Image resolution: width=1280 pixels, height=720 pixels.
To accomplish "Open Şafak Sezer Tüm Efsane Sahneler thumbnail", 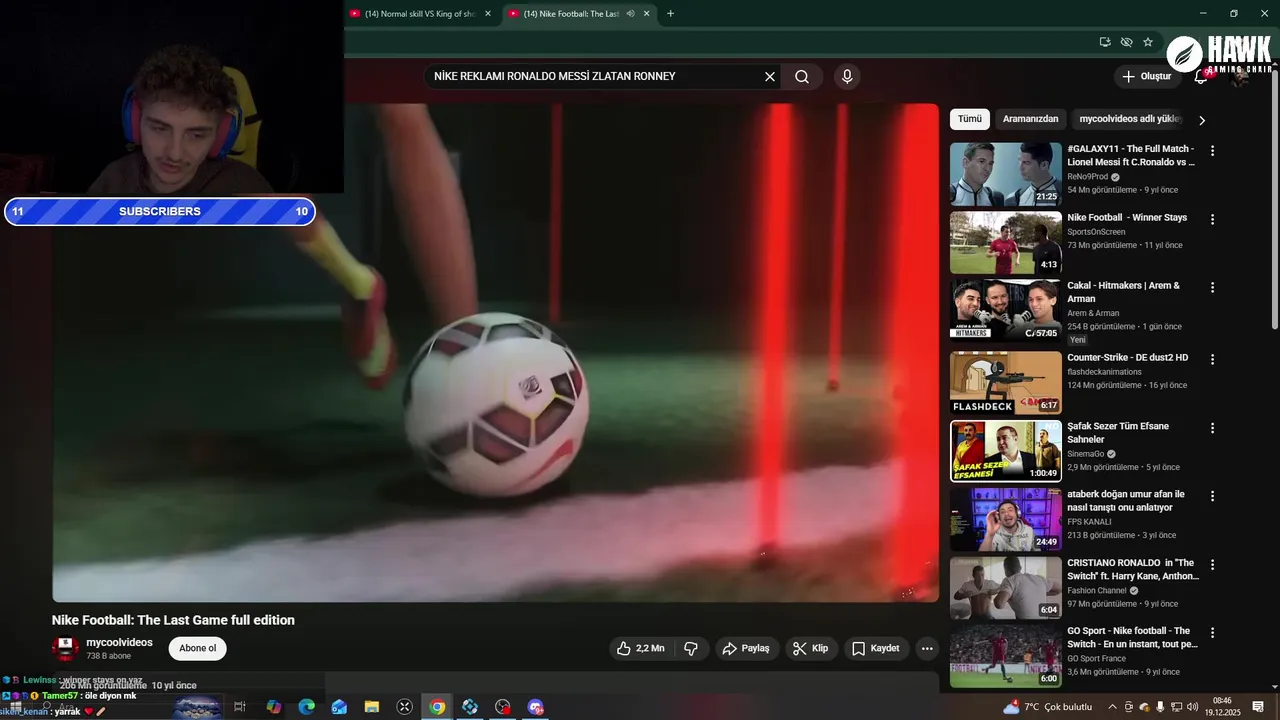I will tap(1006, 451).
